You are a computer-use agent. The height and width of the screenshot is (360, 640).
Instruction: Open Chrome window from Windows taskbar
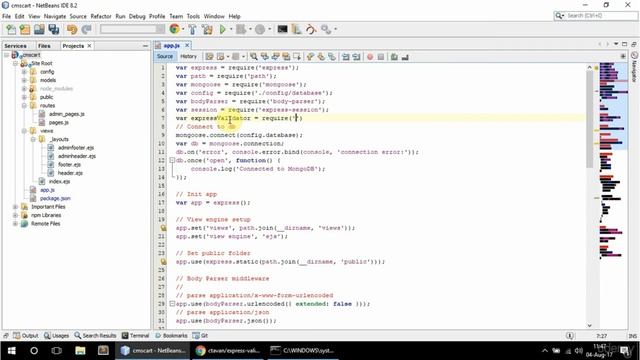tap(227, 351)
